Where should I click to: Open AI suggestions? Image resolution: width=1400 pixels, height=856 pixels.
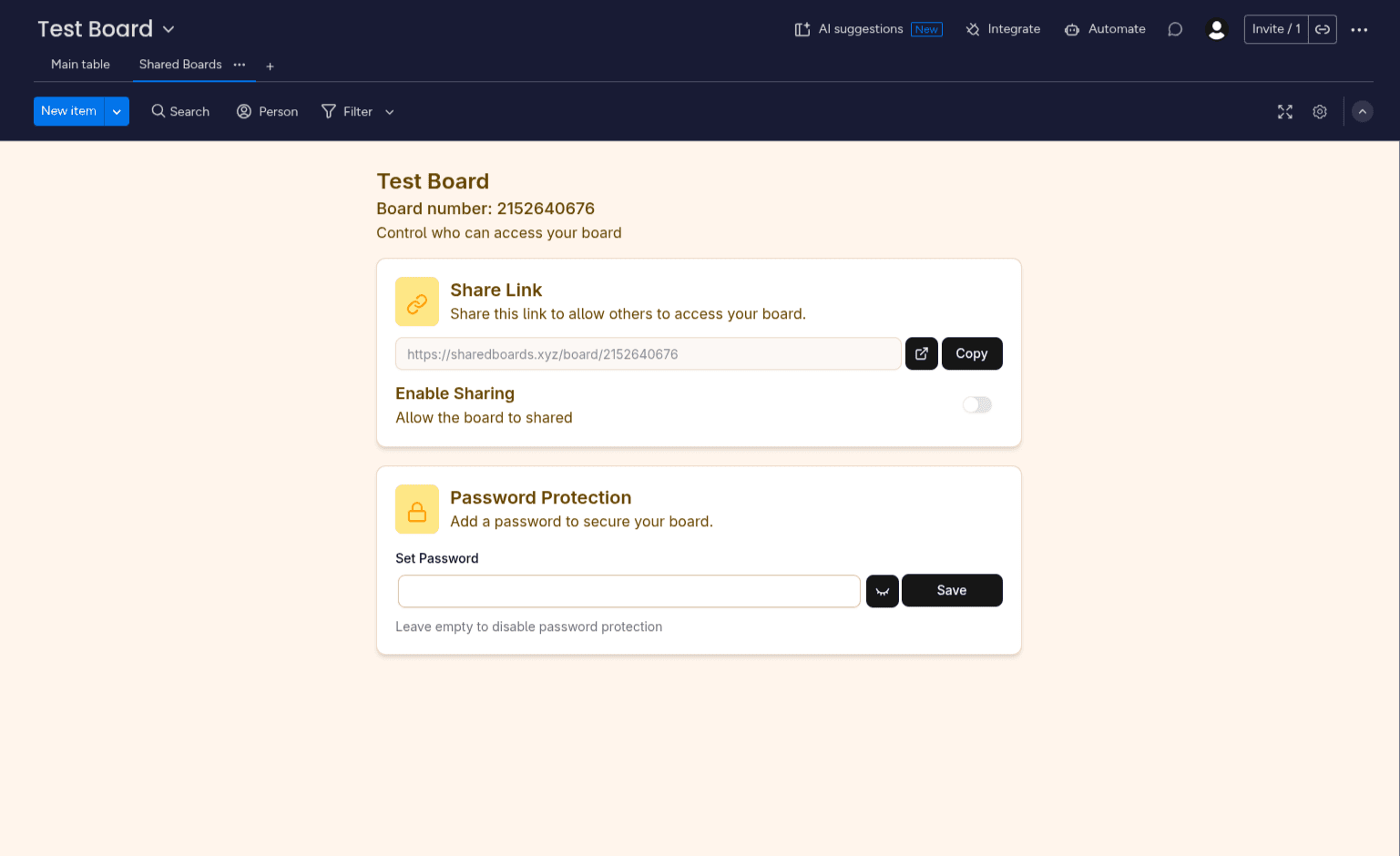pos(868,29)
